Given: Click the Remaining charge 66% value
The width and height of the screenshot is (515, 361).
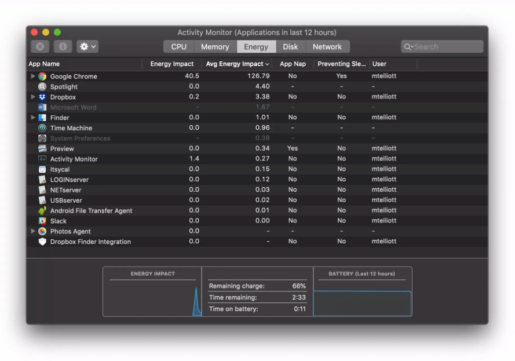Looking at the screenshot, I should (299, 286).
